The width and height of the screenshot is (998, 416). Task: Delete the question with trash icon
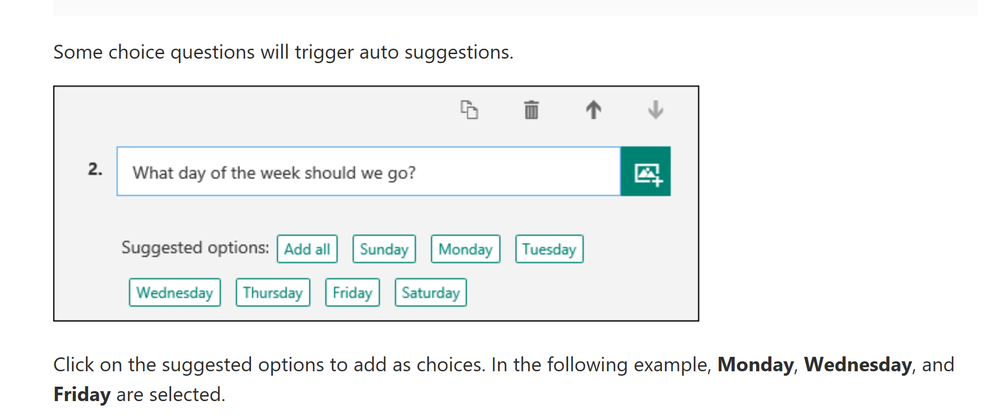(531, 110)
